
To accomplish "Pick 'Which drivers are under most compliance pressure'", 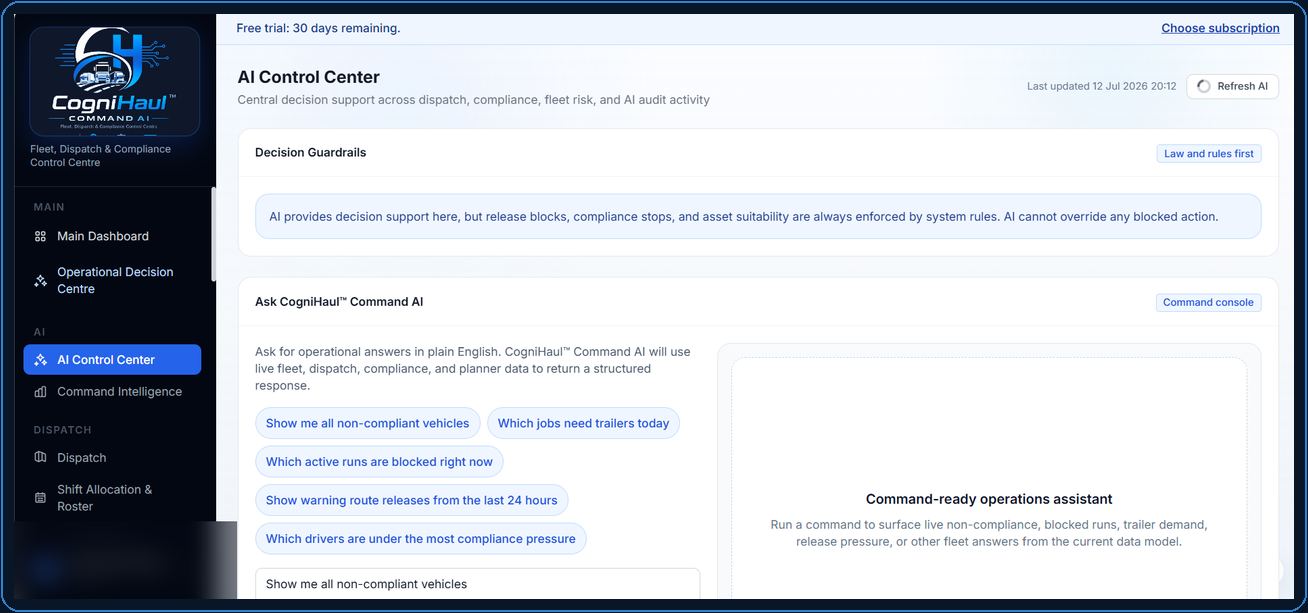I will (421, 539).
